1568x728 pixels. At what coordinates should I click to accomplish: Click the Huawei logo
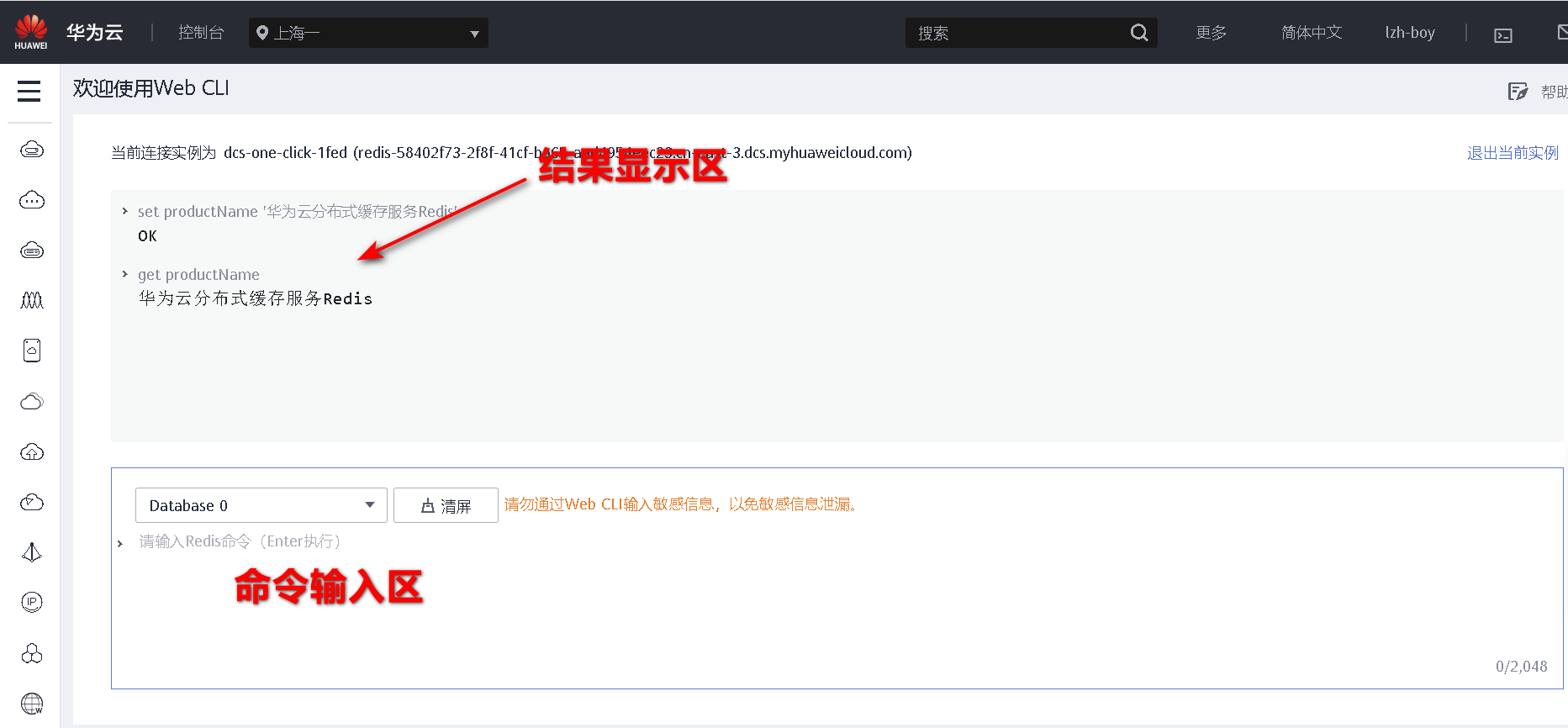[x=31, y=32]
